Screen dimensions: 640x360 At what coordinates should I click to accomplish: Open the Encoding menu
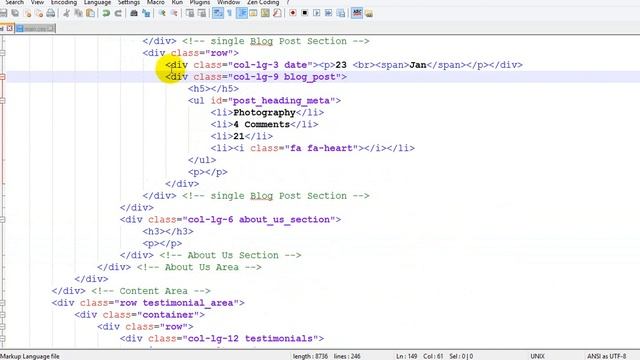[64, 2]
